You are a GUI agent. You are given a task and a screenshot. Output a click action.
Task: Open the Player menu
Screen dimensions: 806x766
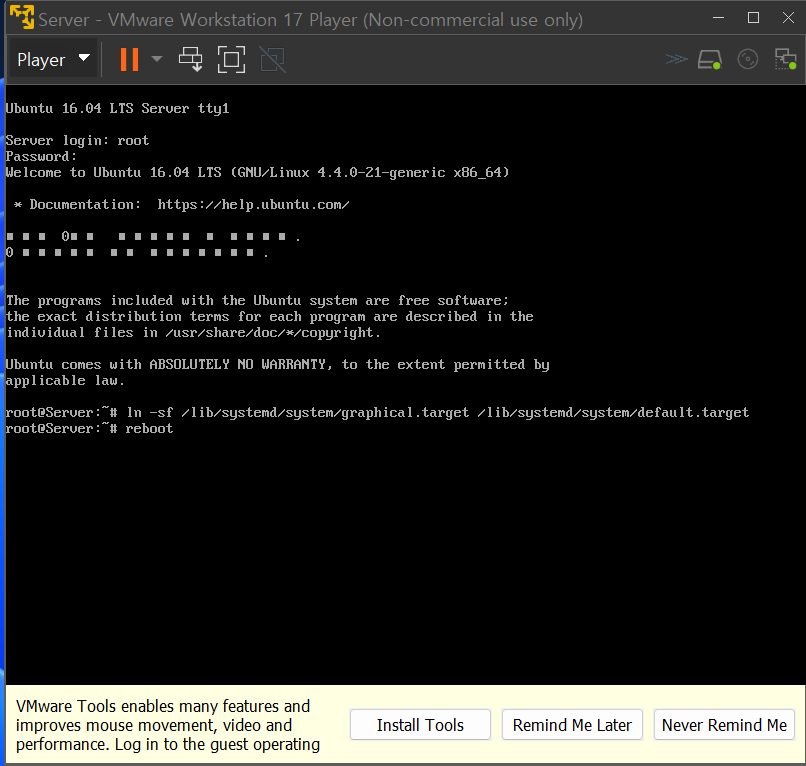(53, 60)
